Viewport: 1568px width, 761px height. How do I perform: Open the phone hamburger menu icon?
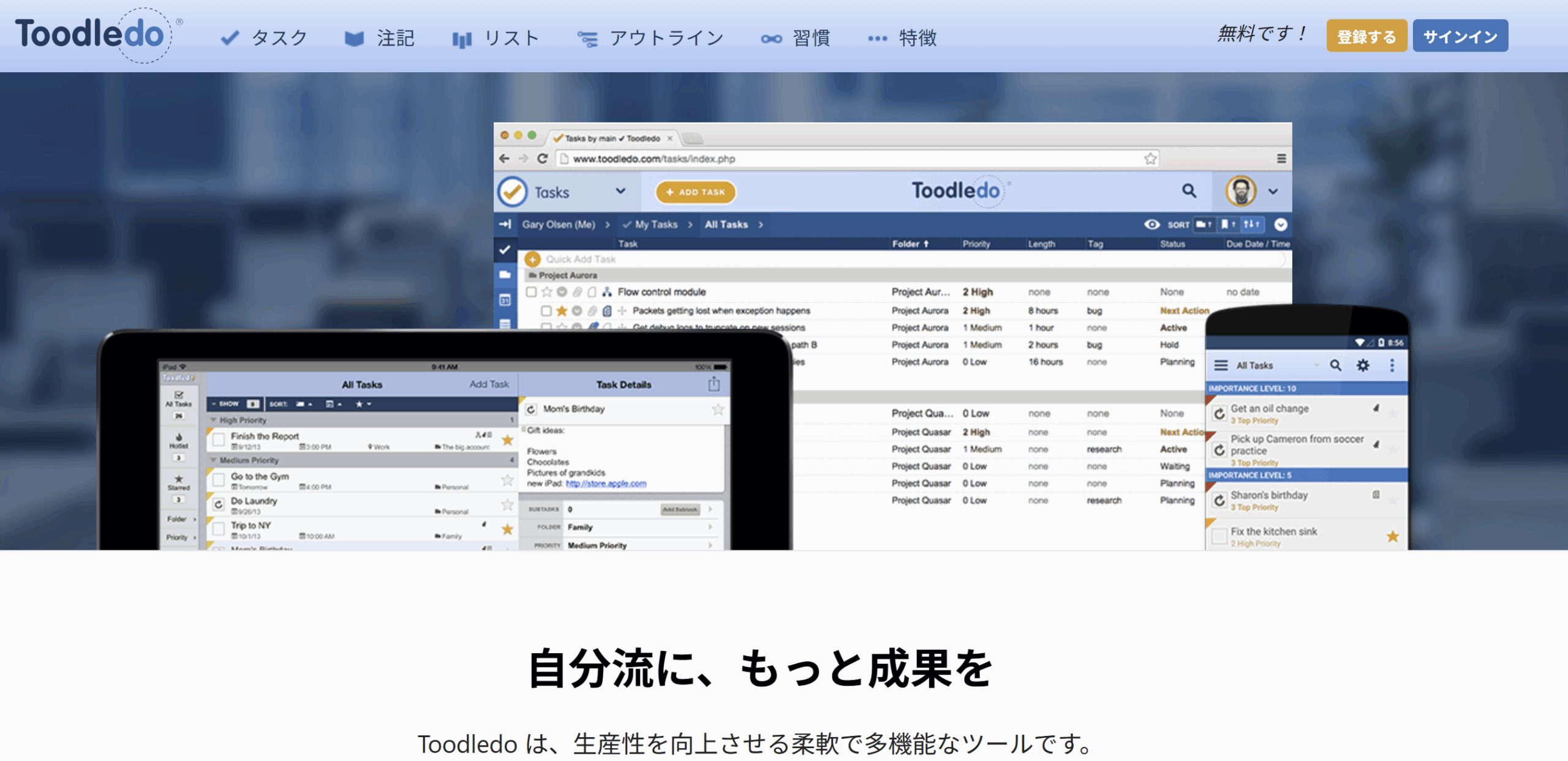tap(1221, 366)
